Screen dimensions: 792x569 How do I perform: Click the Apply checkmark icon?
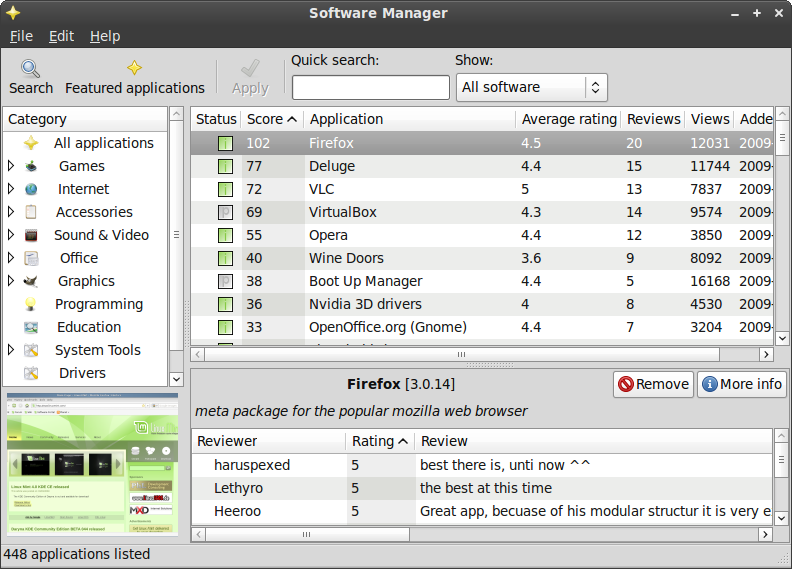point(250,68)
